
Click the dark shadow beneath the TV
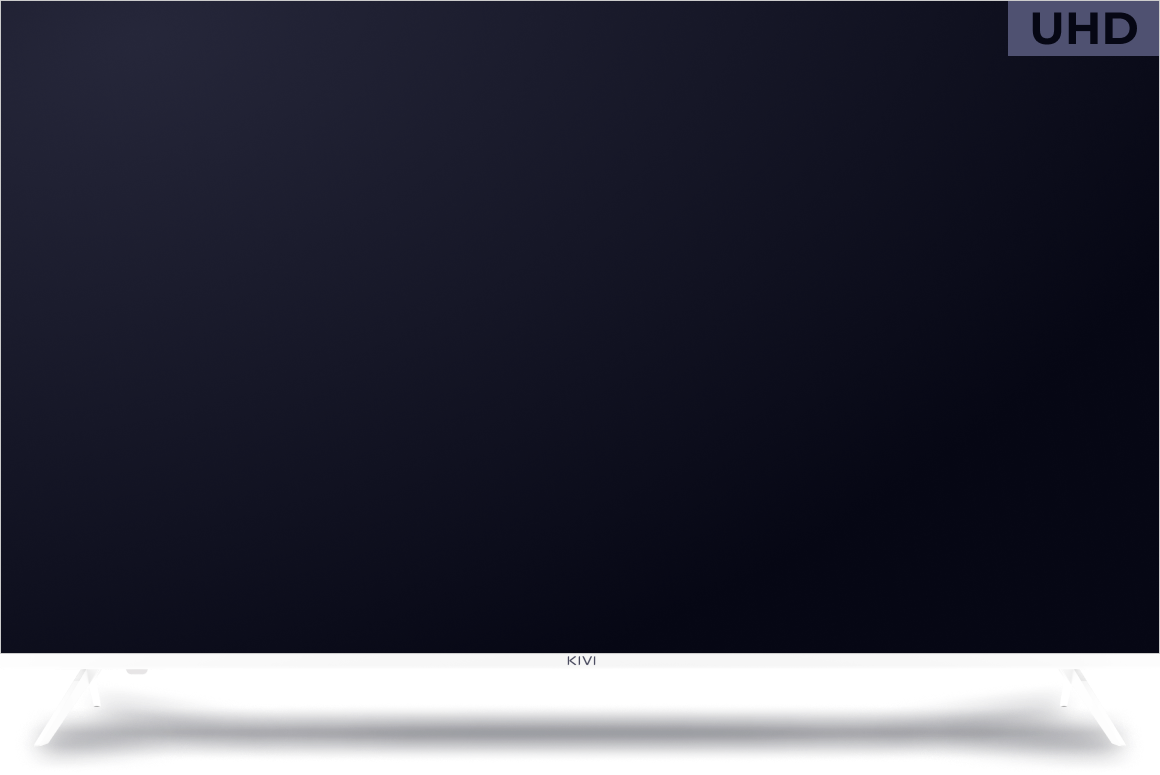(580, 722)
